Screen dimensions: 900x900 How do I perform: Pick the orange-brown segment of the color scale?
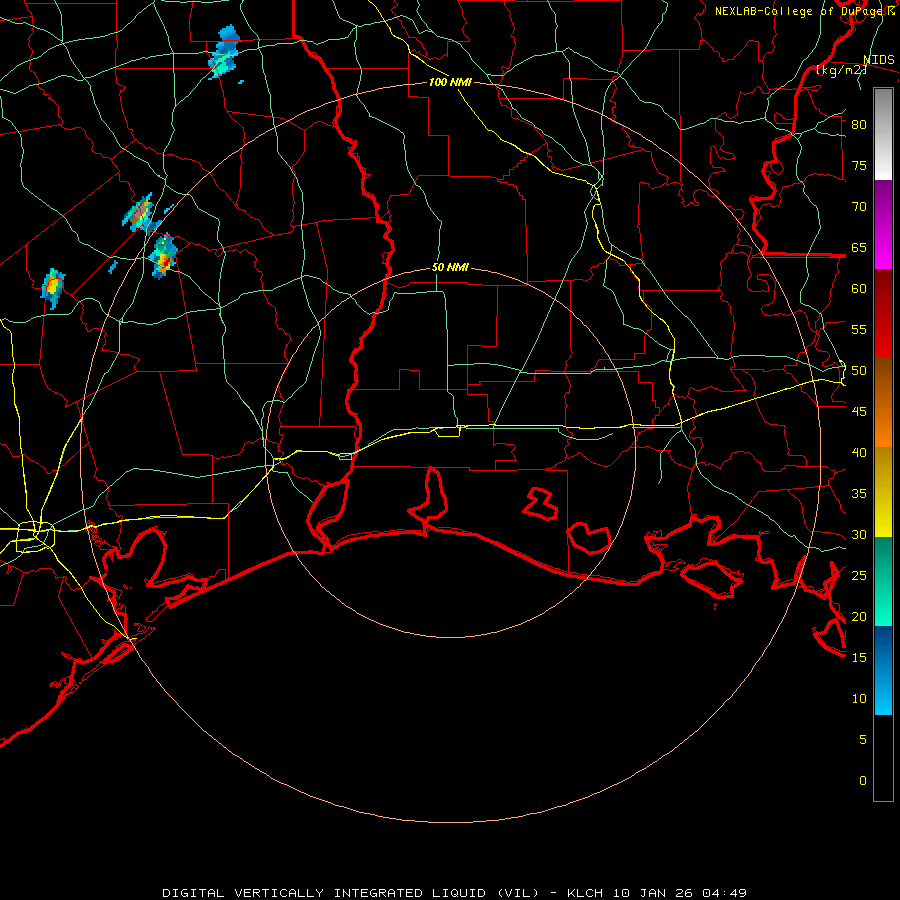(883, 402)
